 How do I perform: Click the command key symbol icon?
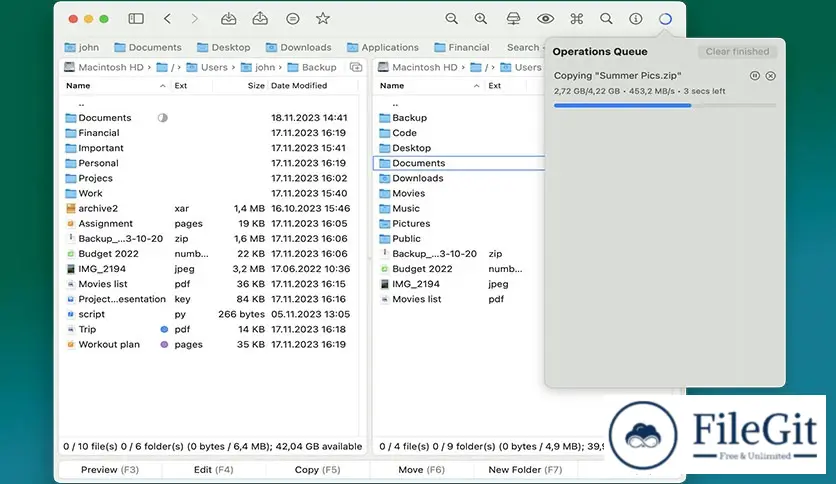pos(576,19)
